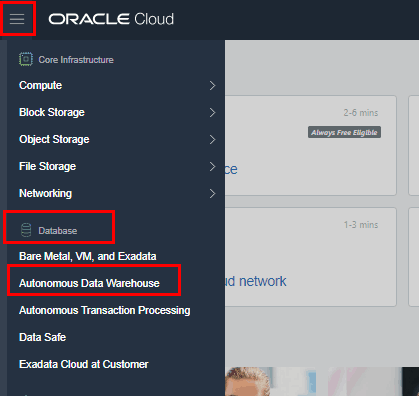The width and height of the screenshot is (419, 396).
Task: Open the Object Storage menu item
Action: click(54, 139)
